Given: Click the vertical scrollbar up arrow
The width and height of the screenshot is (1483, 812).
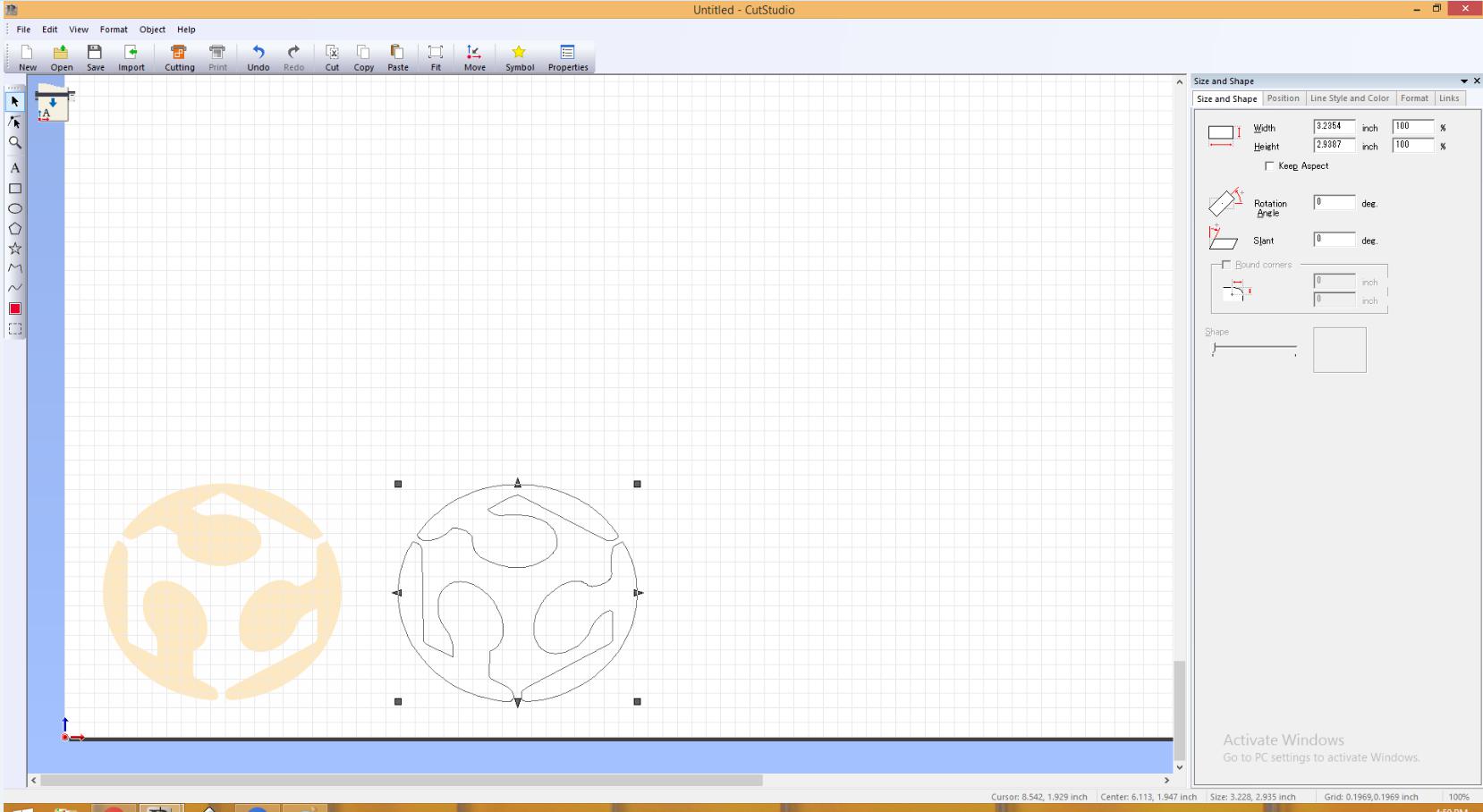Looking at the screenshot, I should pyautogui.click(x=1180, y=82).
